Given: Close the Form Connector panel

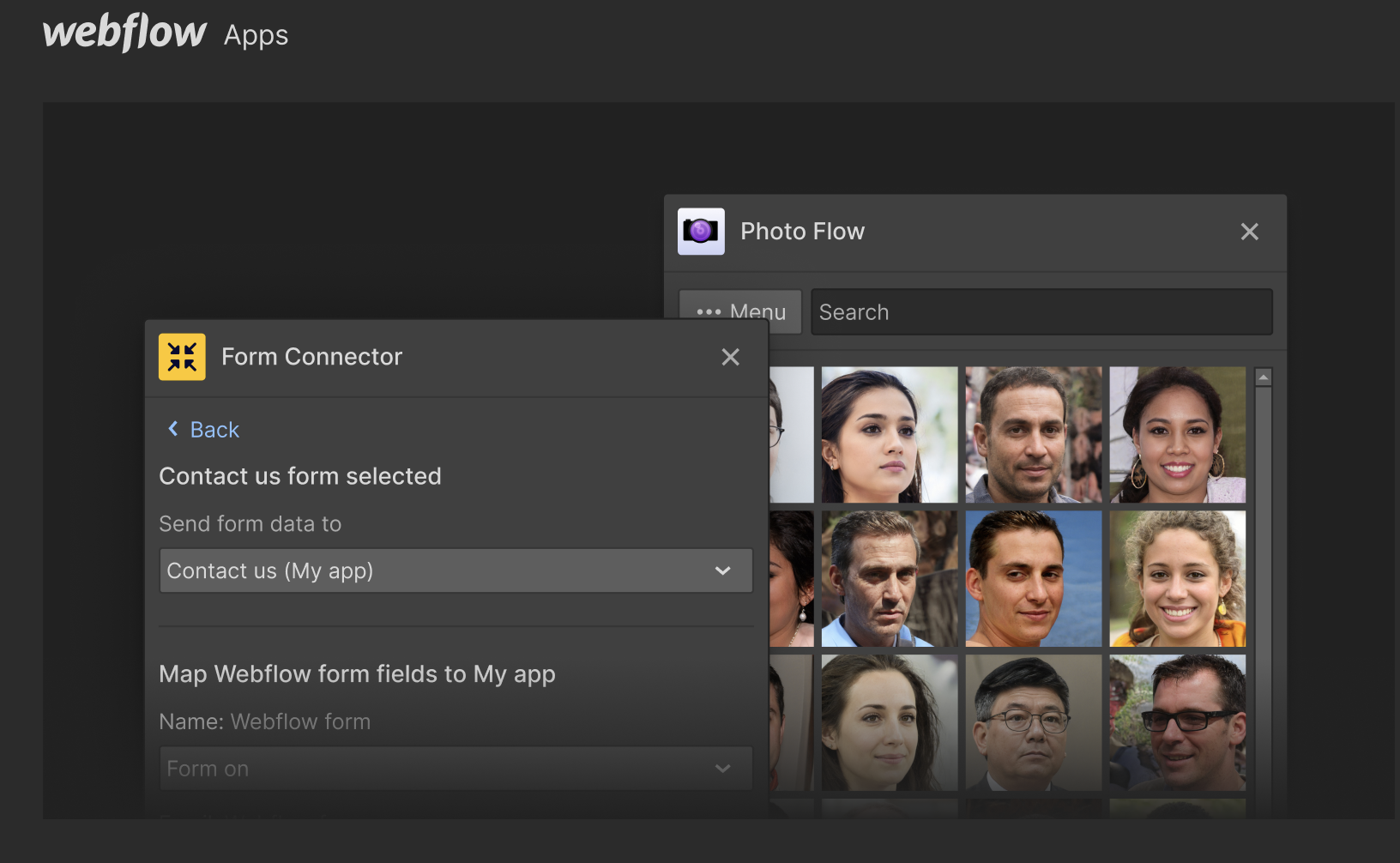Looking at the screenshot, I should pyautogui.click(x=730, y=357).
